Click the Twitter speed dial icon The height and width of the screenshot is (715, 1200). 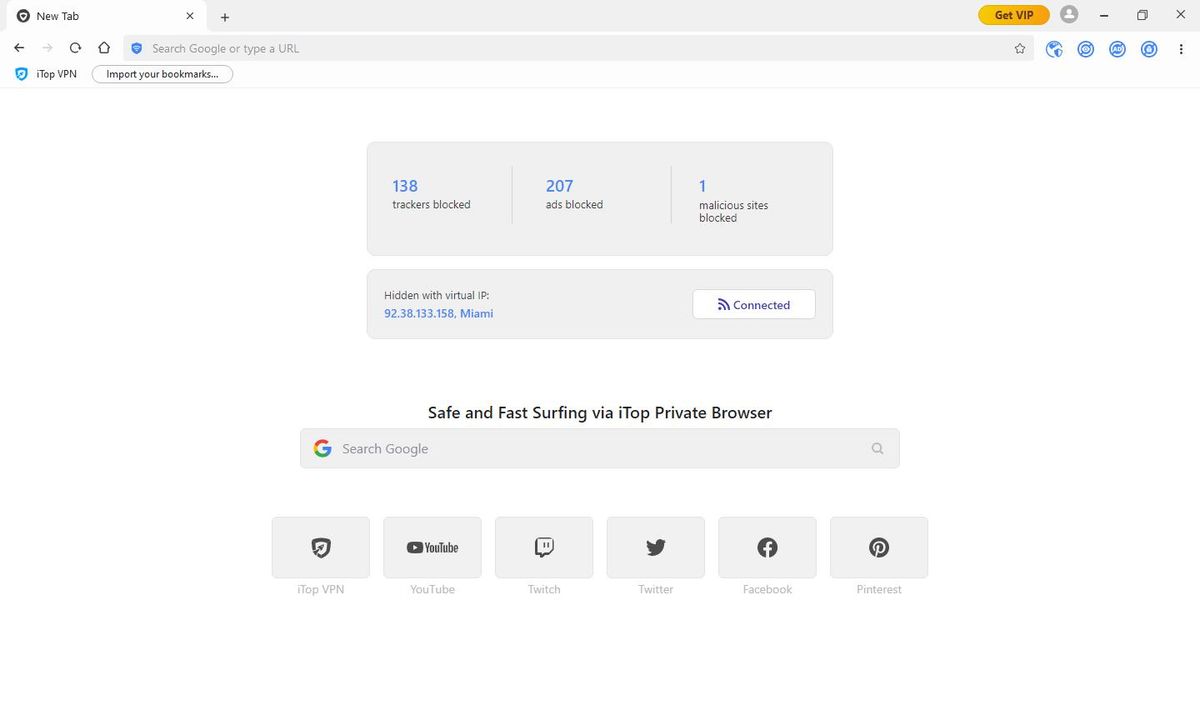[x=655, y=547]
